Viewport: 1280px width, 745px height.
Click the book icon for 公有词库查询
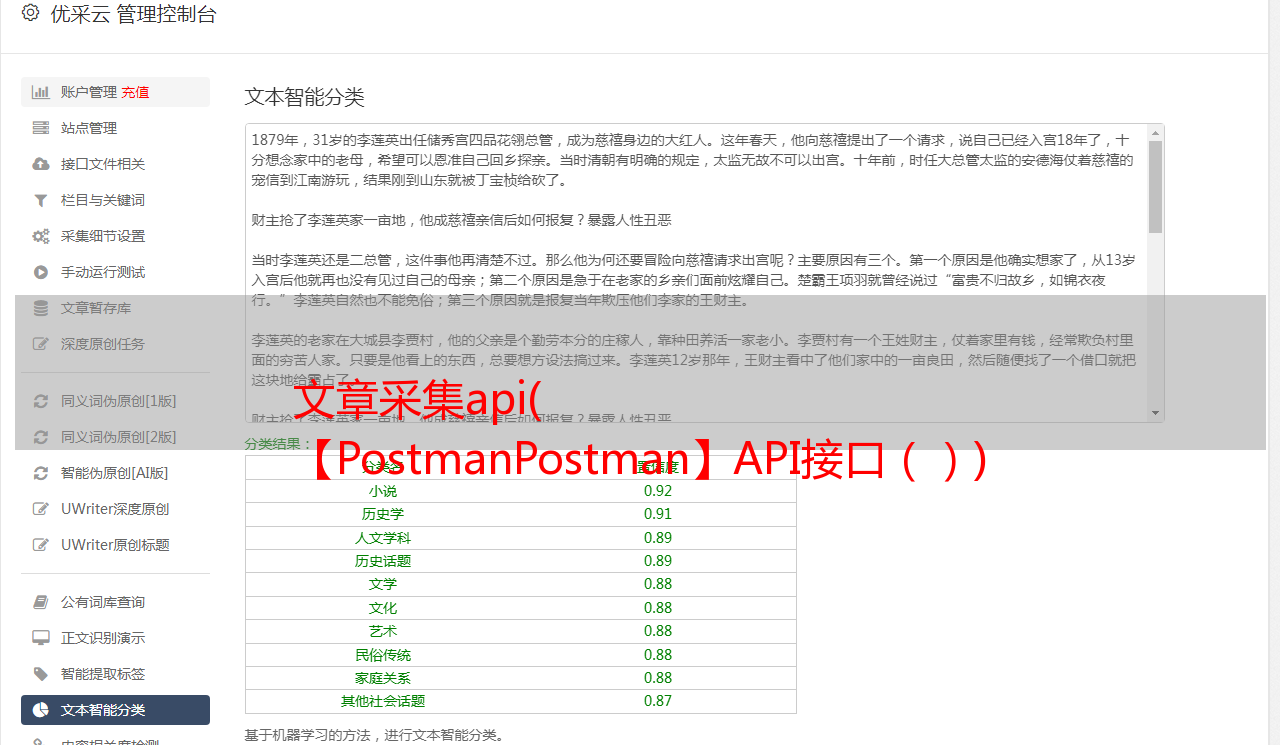pyautogui.click(x=41, y=602)
